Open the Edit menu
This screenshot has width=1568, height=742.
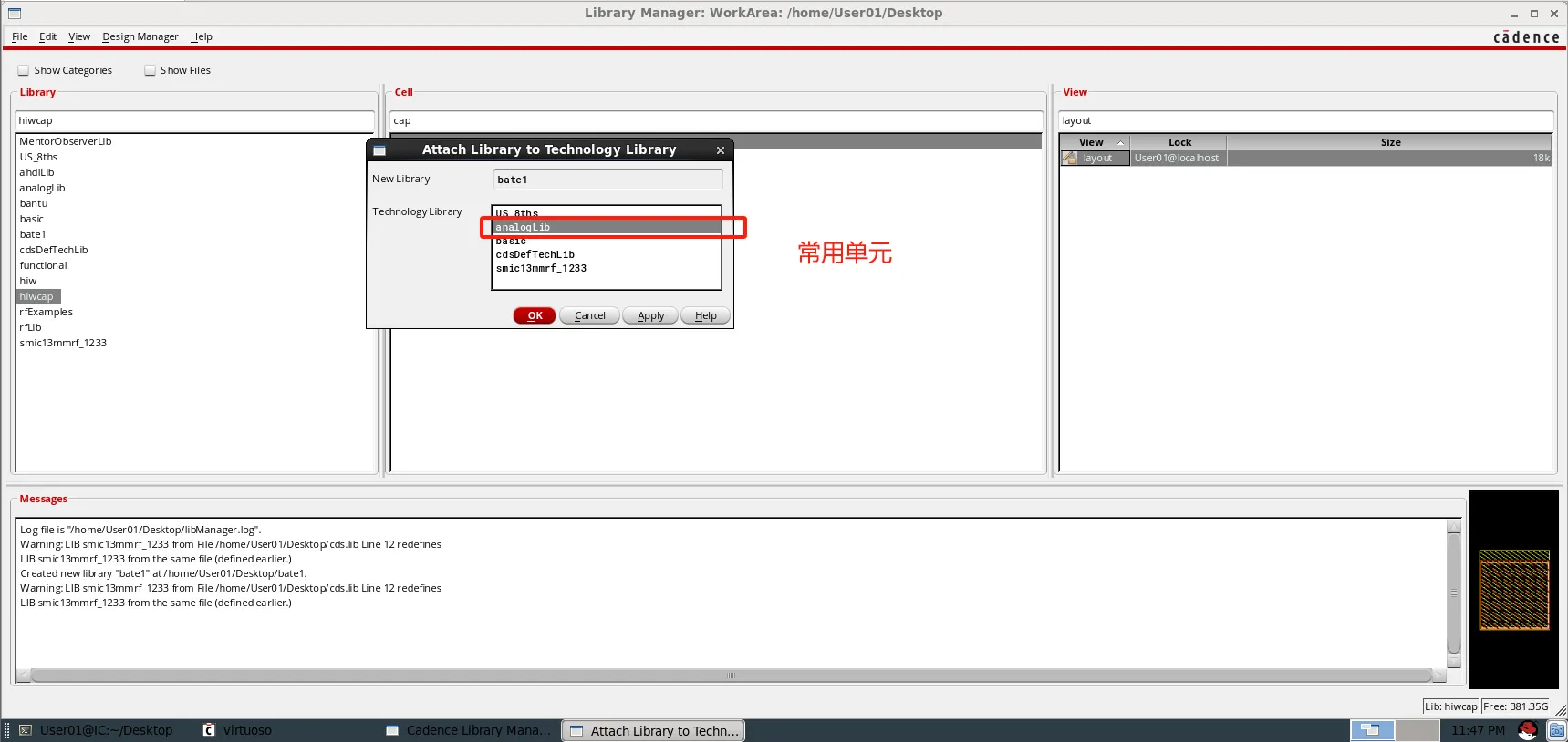(x=47, y=36)
